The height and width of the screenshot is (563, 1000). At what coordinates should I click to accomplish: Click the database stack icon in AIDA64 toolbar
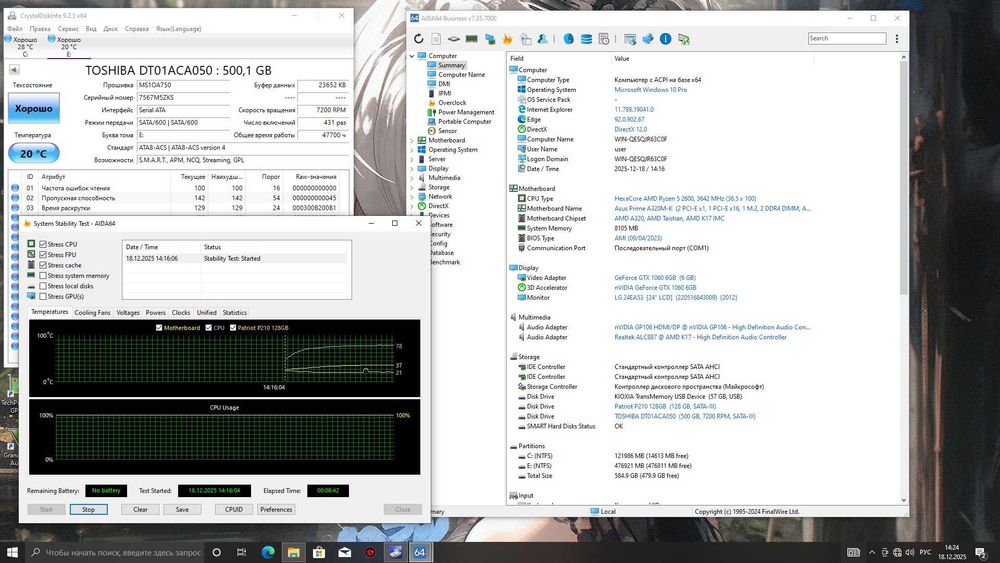tap(586, 39)
